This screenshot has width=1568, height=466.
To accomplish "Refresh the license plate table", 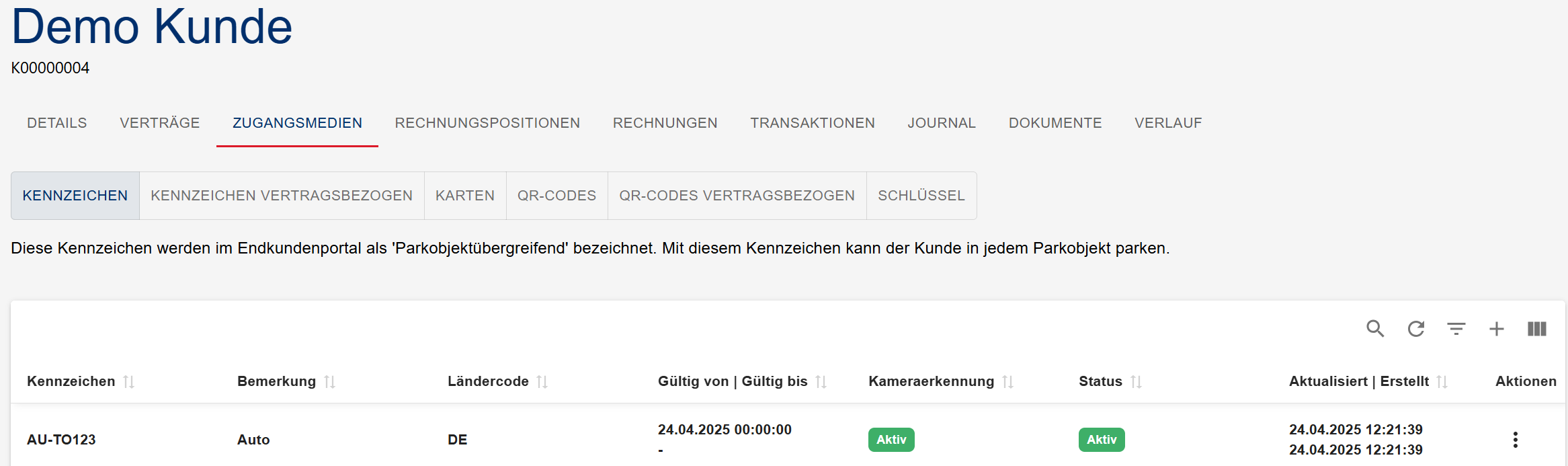I will pyautogui.click(x=1416, y=329).
